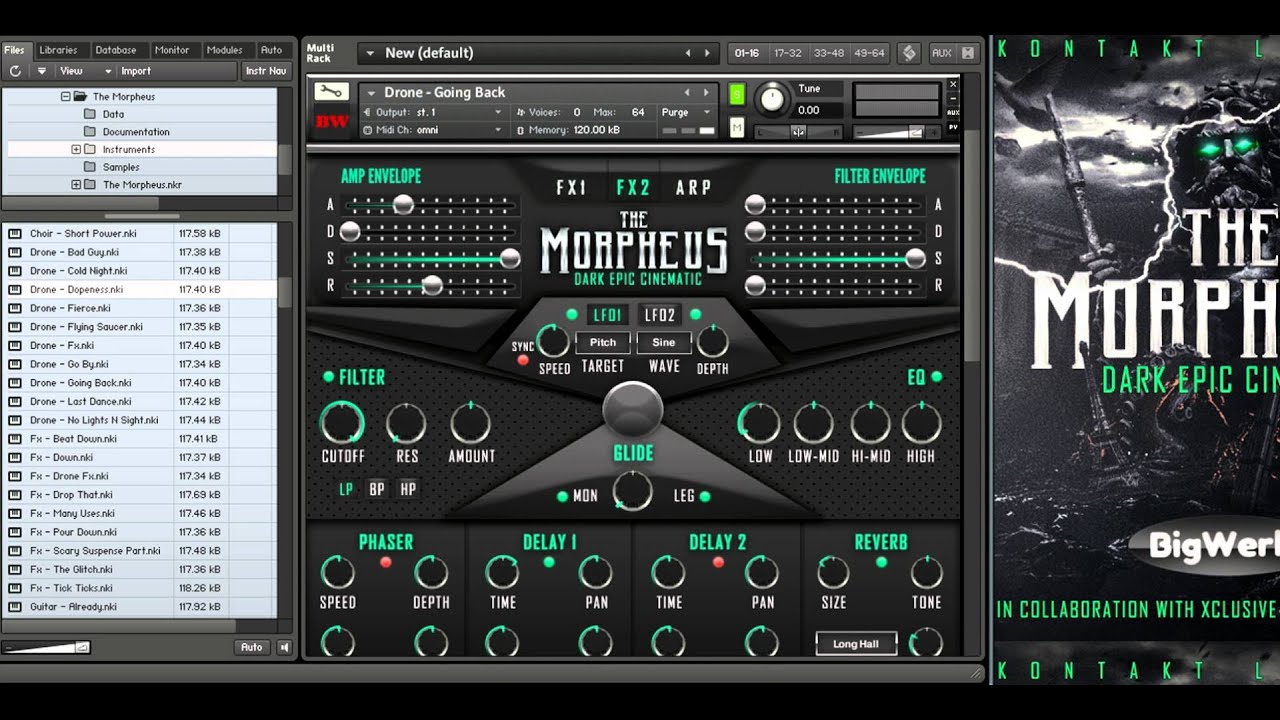Toggle the LEG legato LED
Screen dimensions: 1280x720
(x=705, y=496)
